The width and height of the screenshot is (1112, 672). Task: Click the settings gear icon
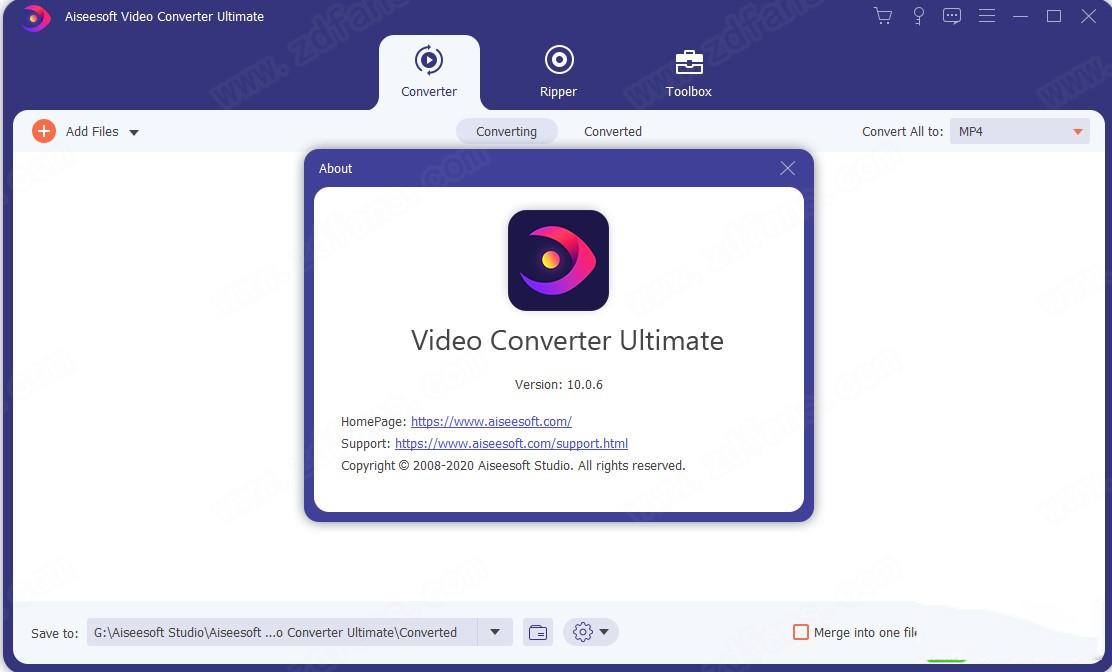pos(583,632)
